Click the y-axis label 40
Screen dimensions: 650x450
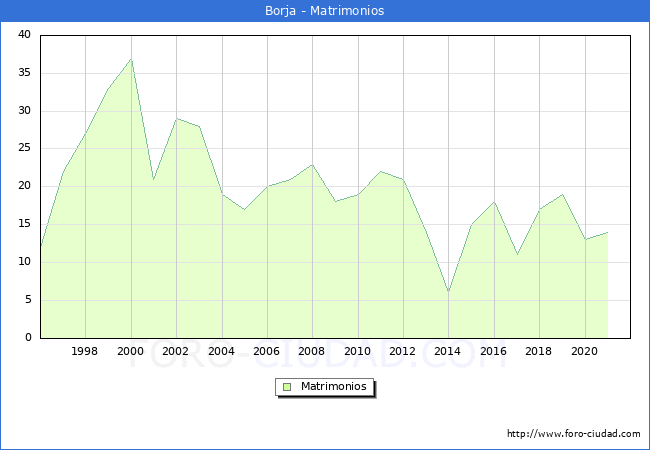coord(24,35)
